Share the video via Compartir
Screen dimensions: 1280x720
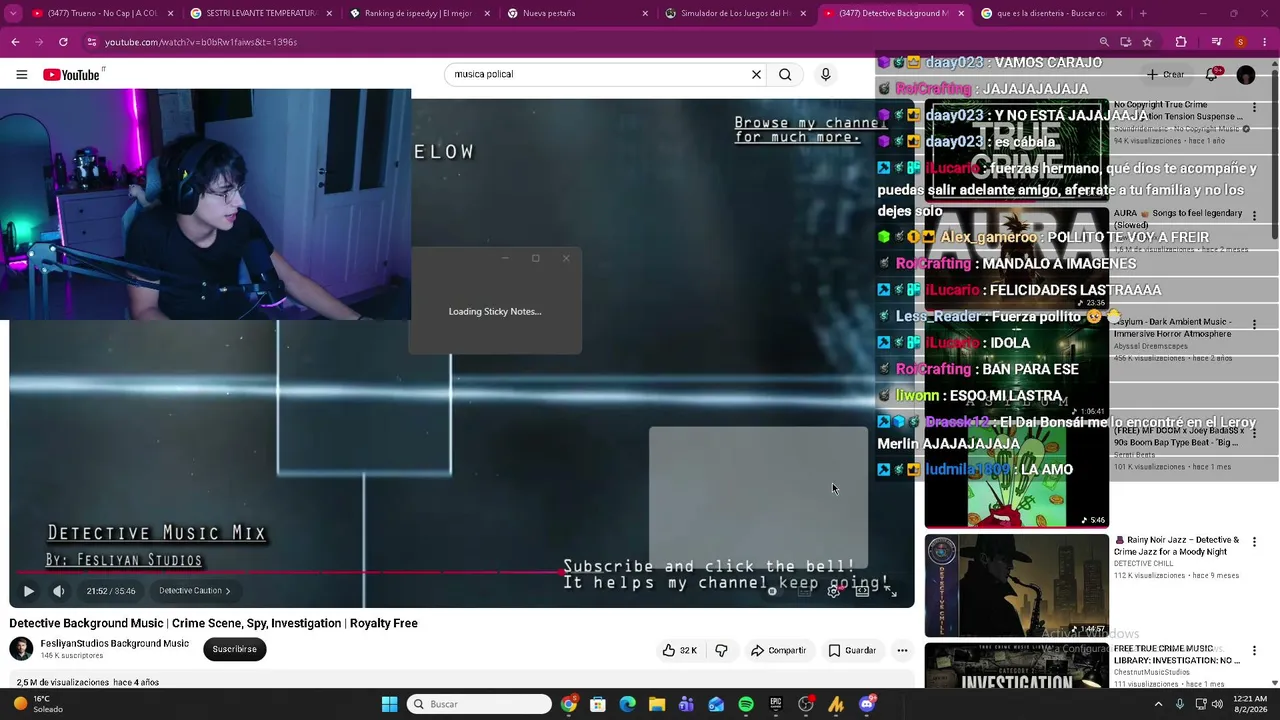(x=778, y=650)
